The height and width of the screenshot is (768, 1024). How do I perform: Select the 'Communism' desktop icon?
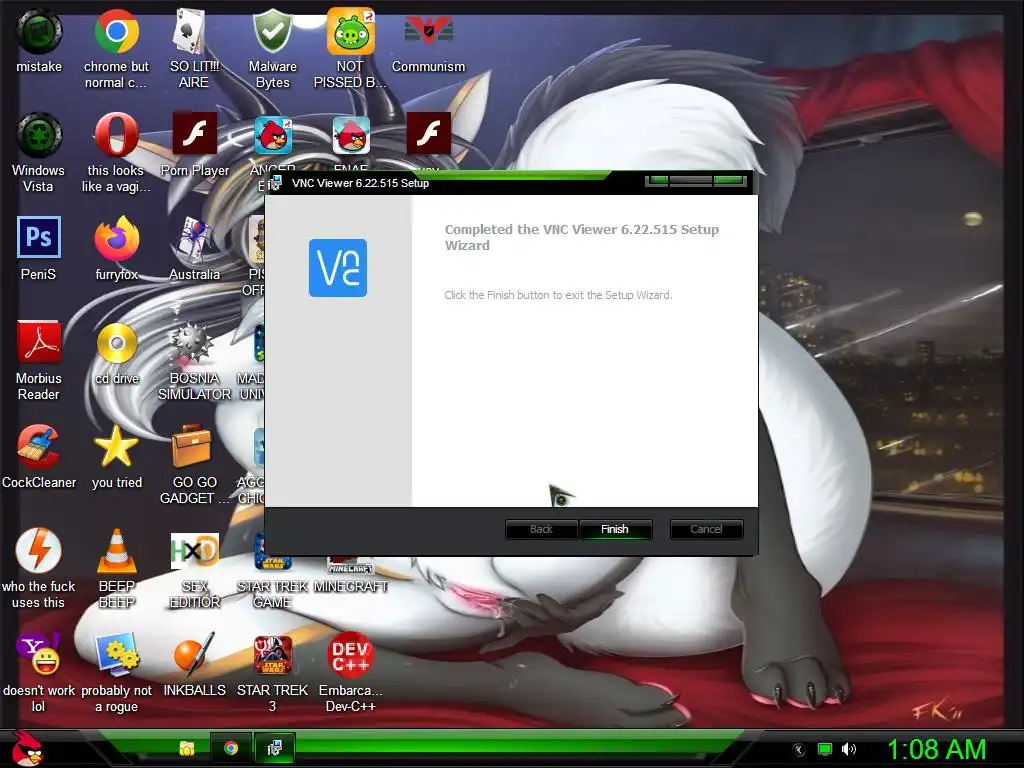pyautogui.click(x=428, y=31)
